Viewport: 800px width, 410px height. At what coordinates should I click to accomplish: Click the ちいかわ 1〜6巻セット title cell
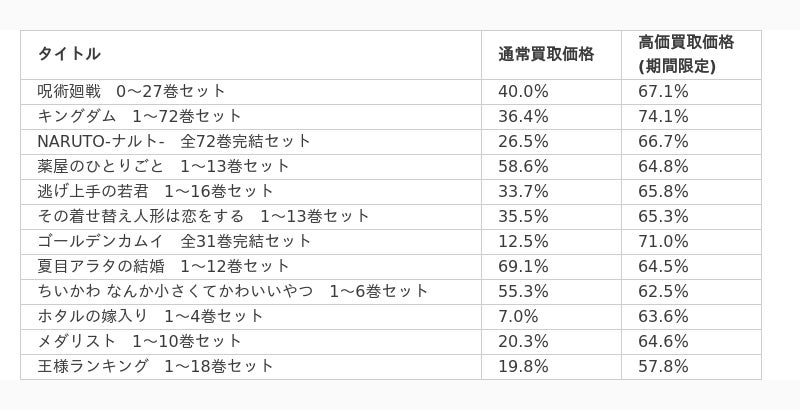(233, 291)
